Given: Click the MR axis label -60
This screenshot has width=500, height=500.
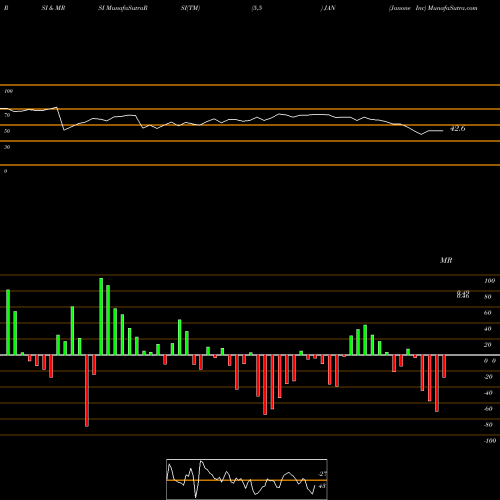Looking at the screenshot, I should (488, 409).
